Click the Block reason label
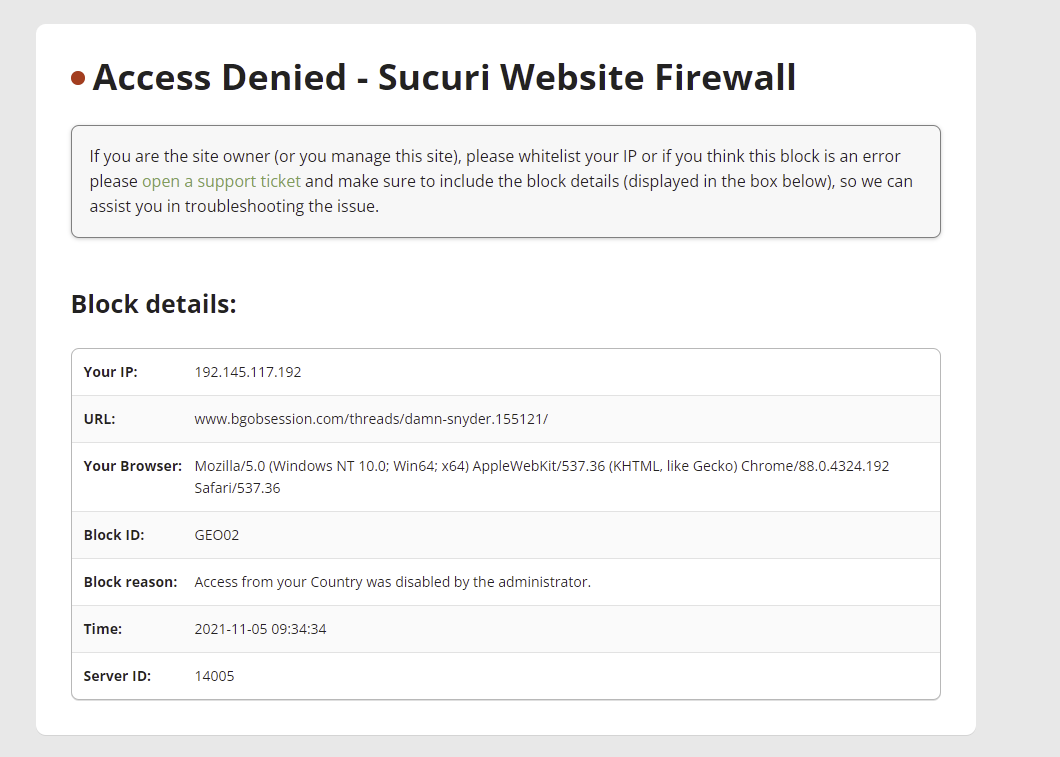This screenshot has height=757, width=1060. 130,582
